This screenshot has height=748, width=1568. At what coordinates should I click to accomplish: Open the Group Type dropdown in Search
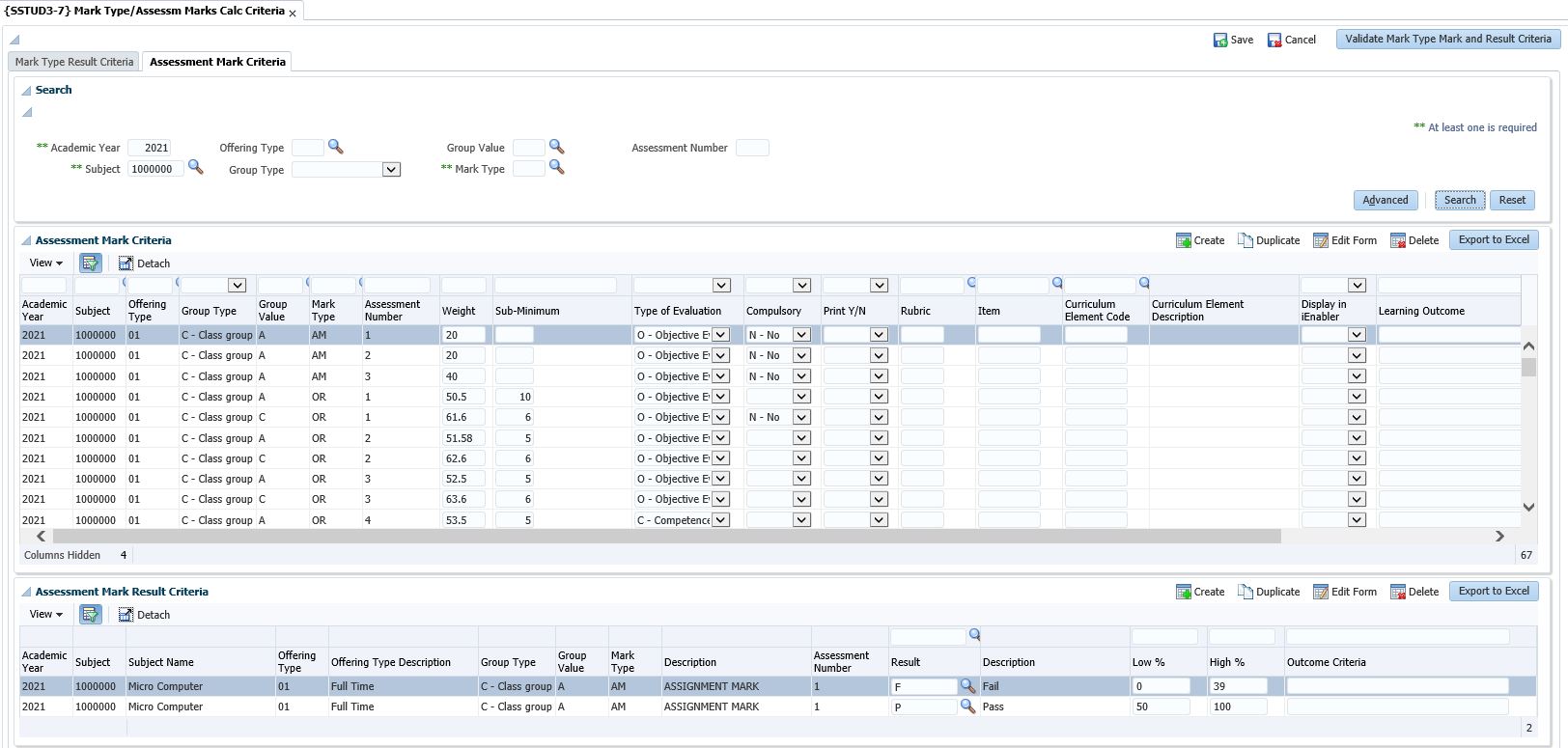pos(390,170)
